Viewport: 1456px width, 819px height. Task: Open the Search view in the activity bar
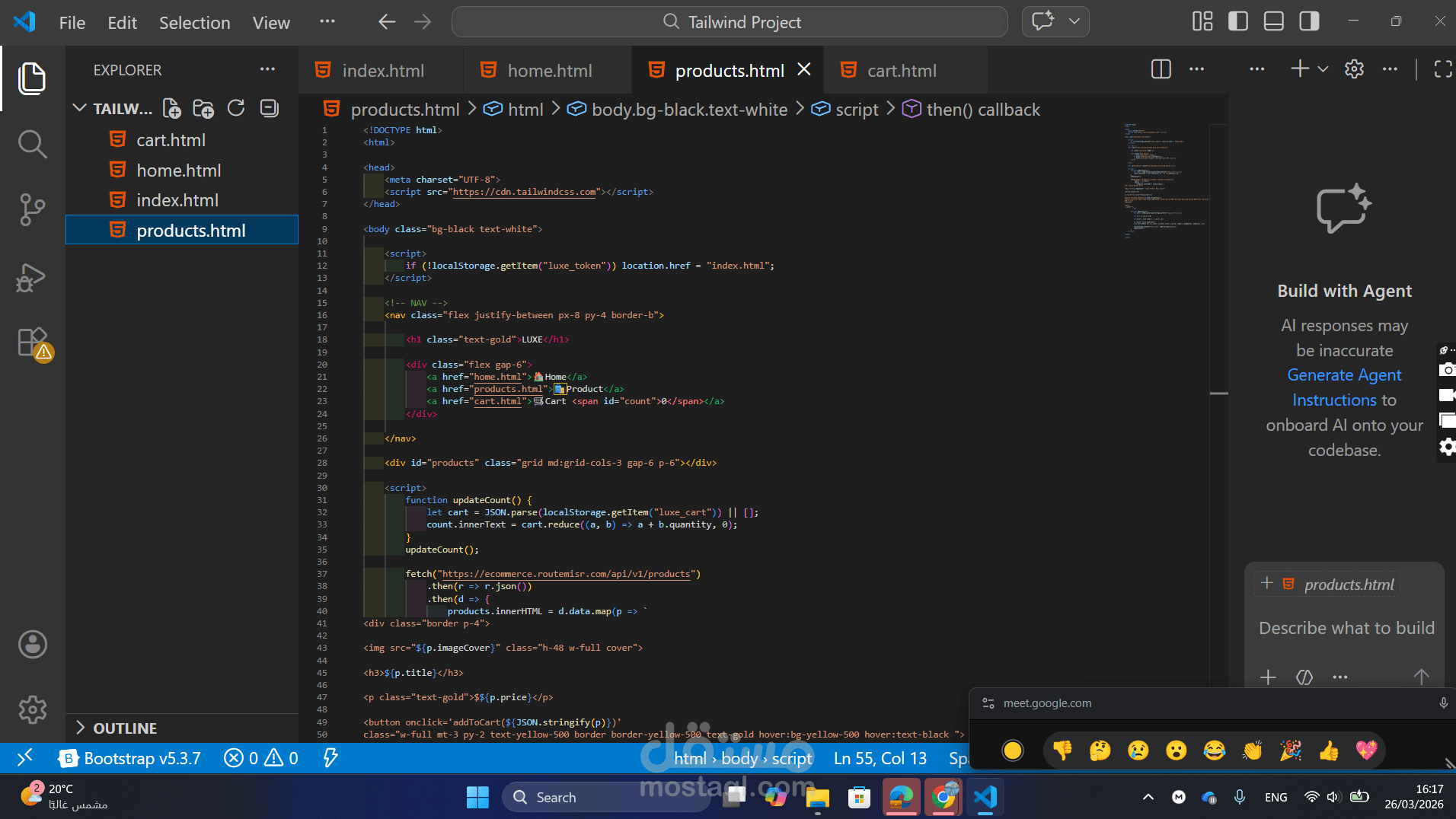32,144
